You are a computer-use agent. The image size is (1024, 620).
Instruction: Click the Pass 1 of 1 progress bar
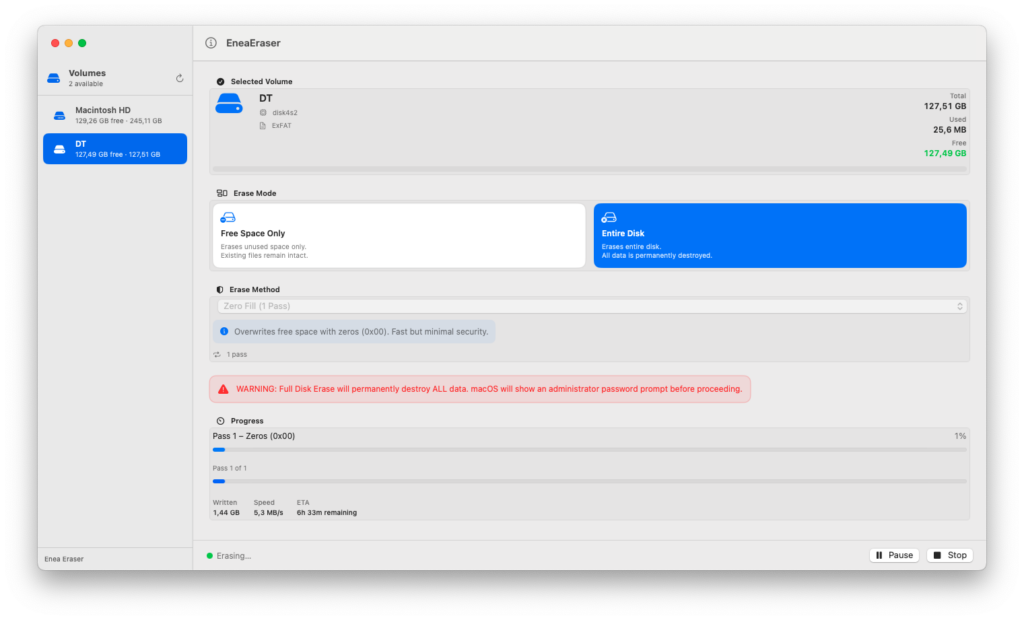589,481
